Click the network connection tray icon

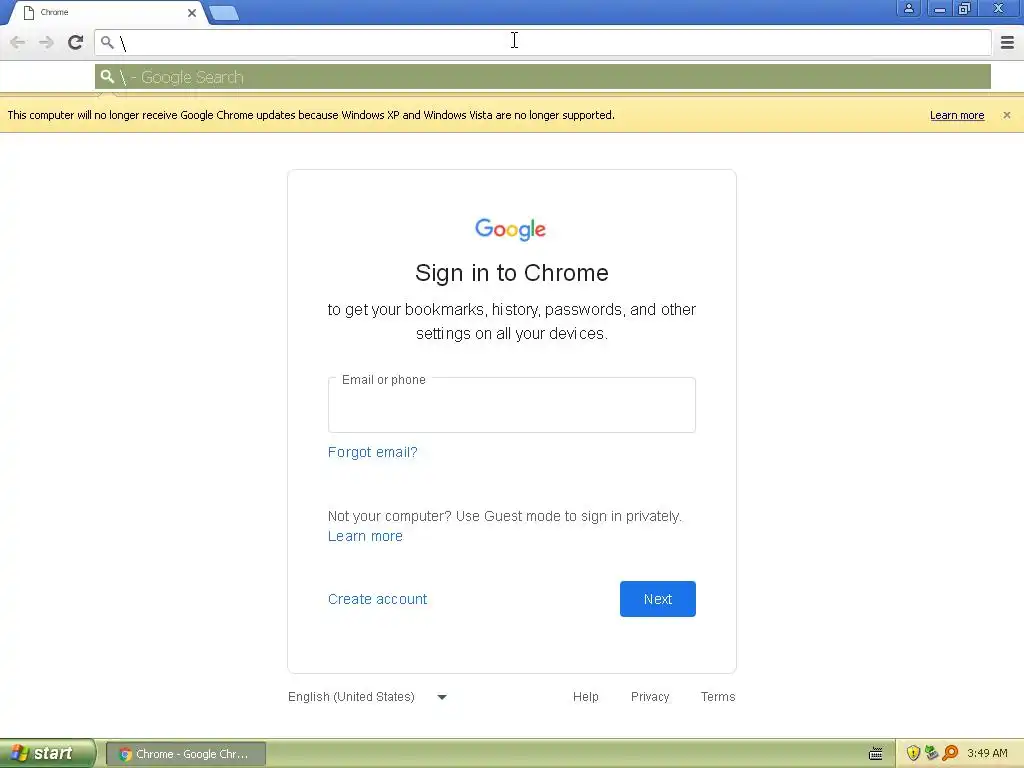coord(931,753)
